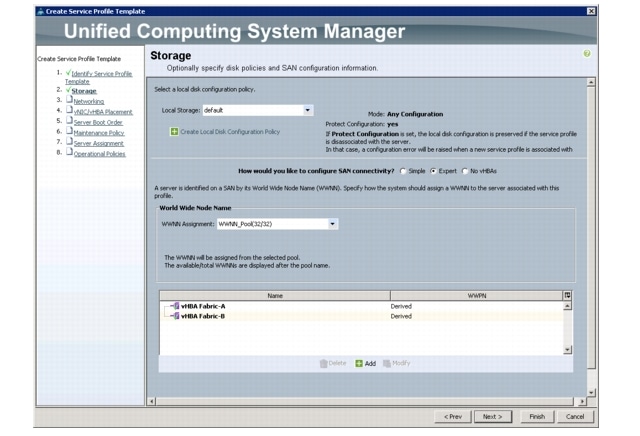Open the Operational Policies step
The height and width of the screenshot is (436, 640).
pos(99,154)
